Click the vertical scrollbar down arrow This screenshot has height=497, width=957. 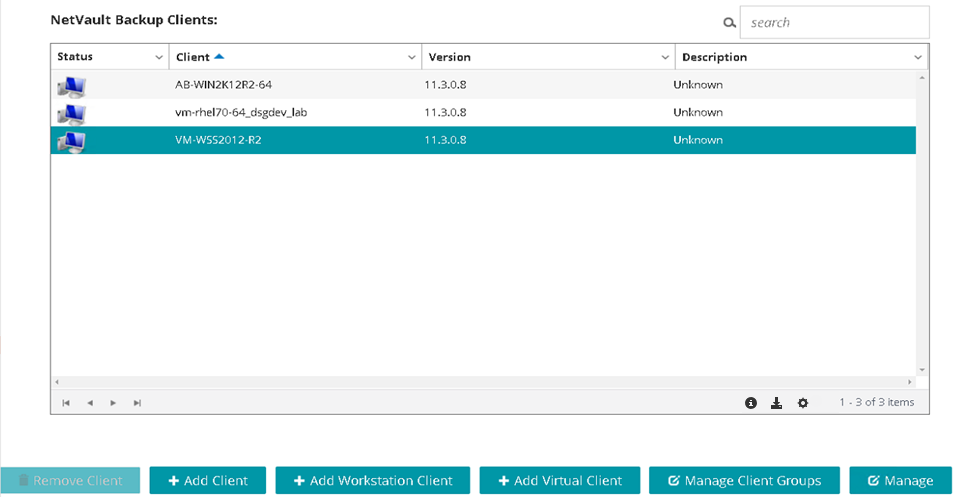pos(922,370)
